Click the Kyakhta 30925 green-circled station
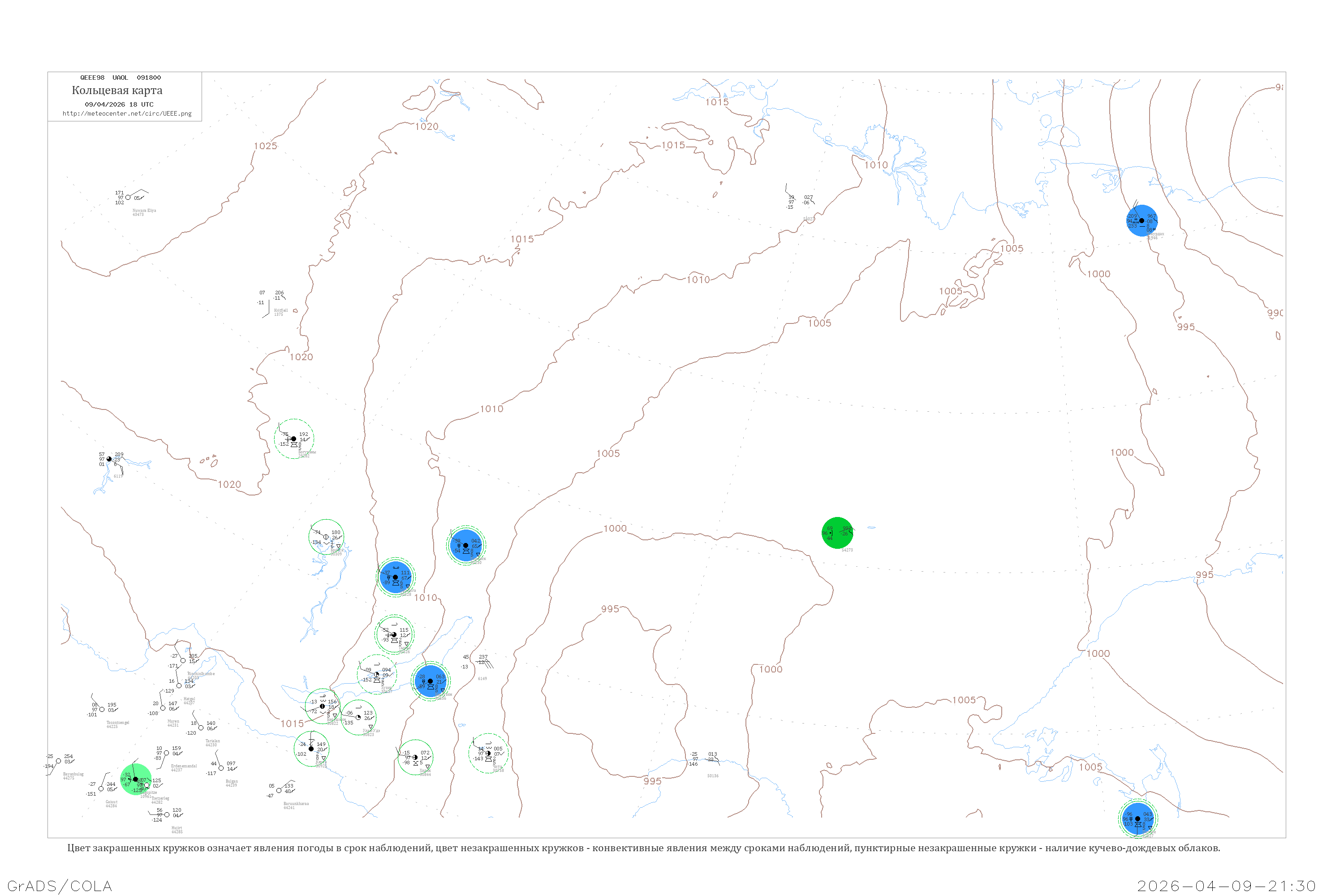 pos(311,749)
